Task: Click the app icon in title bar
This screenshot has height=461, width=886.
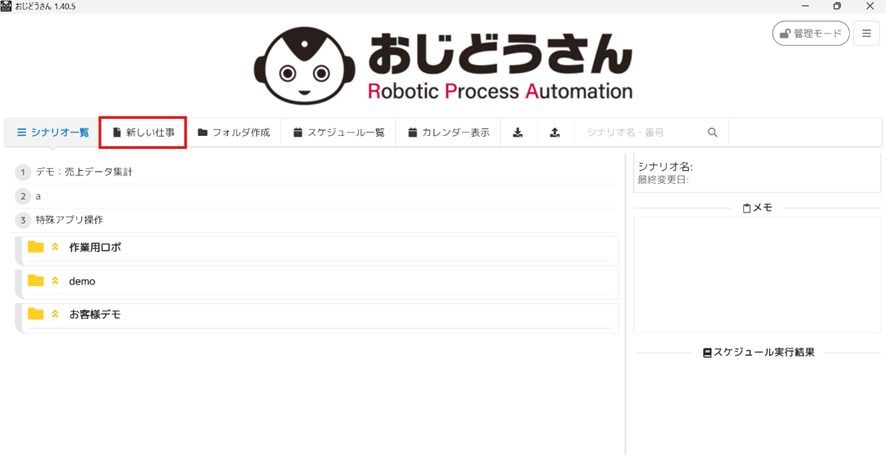Action: (x=6, y=6)
